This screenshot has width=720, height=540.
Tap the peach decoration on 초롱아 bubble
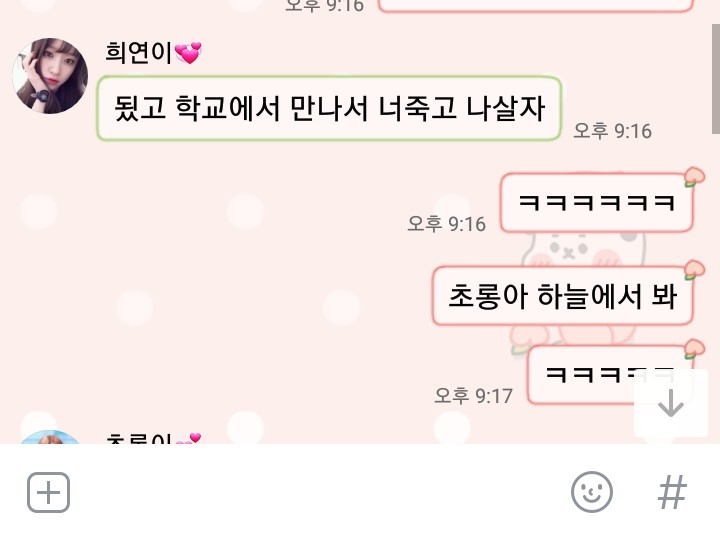pos(694,270)
